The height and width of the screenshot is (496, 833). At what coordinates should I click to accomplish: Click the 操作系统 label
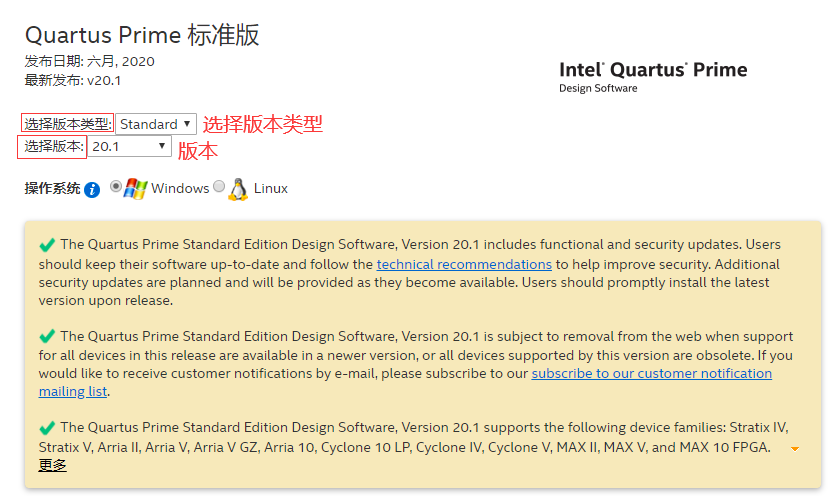pos(52,189)
